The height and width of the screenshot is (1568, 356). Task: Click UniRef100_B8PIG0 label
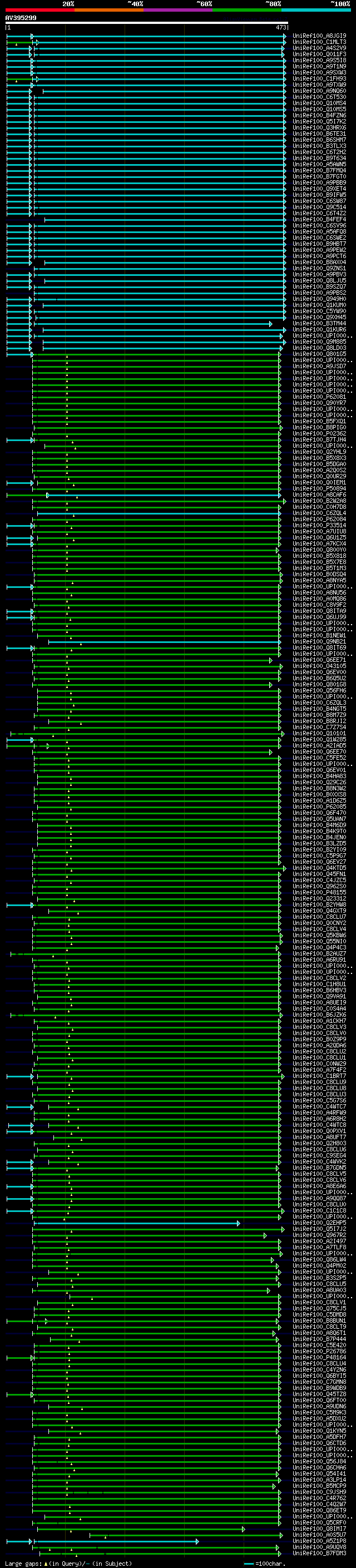319,427
